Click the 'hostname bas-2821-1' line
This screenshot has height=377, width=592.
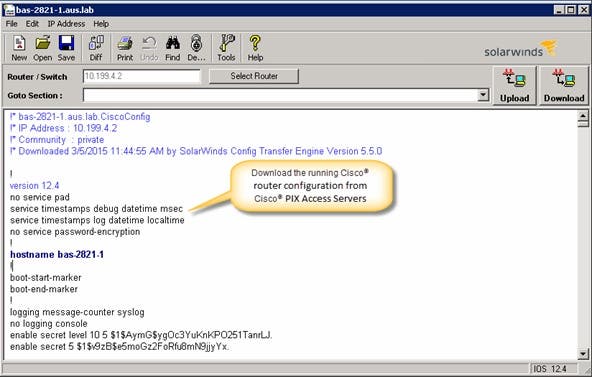(57, 255)
